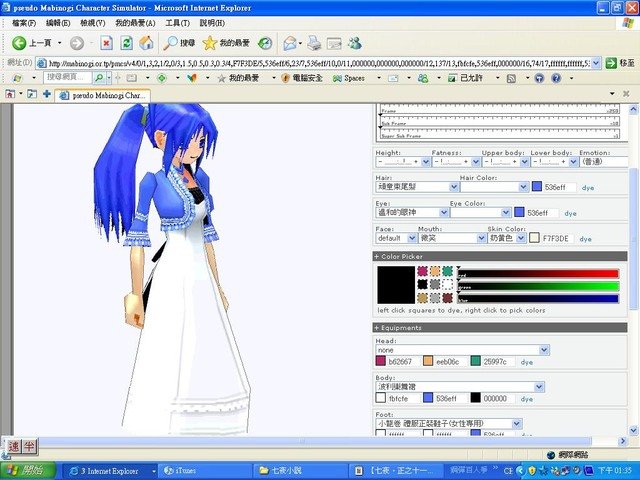This screenshot has height=480, width=640.
Task: Click dye link next to Skin color
Action: tap(585, 239)
